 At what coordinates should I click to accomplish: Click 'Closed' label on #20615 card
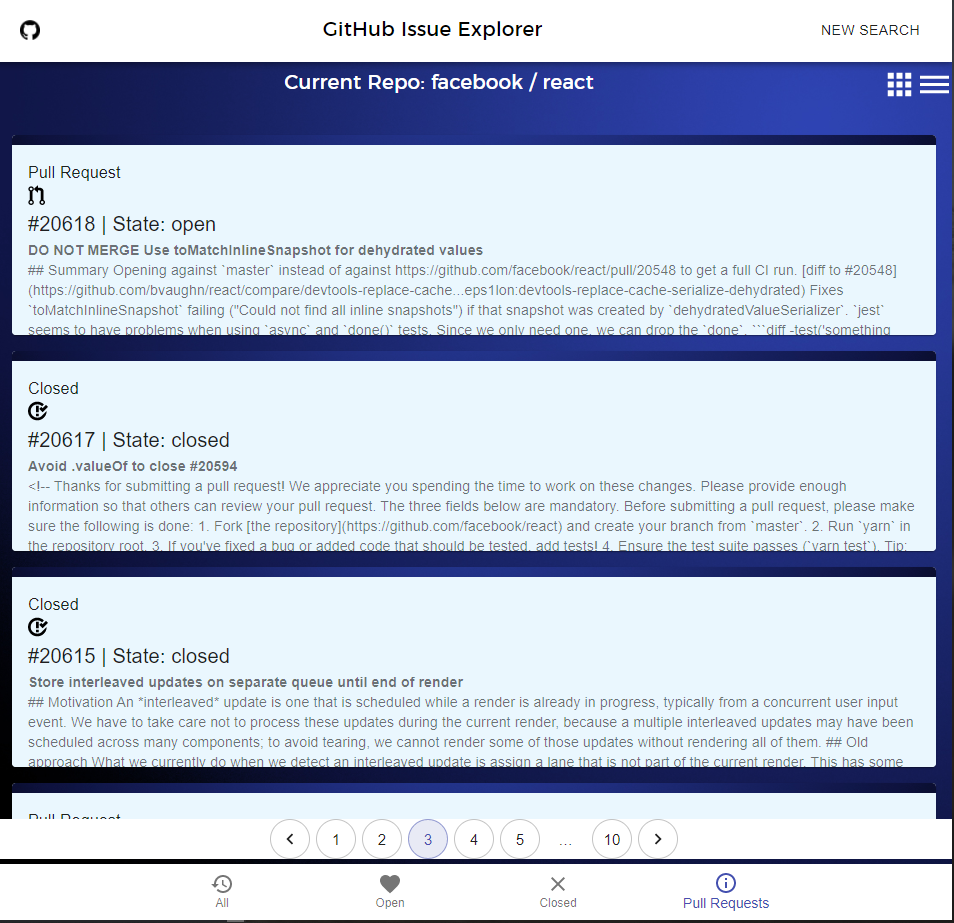click(54, 604)
